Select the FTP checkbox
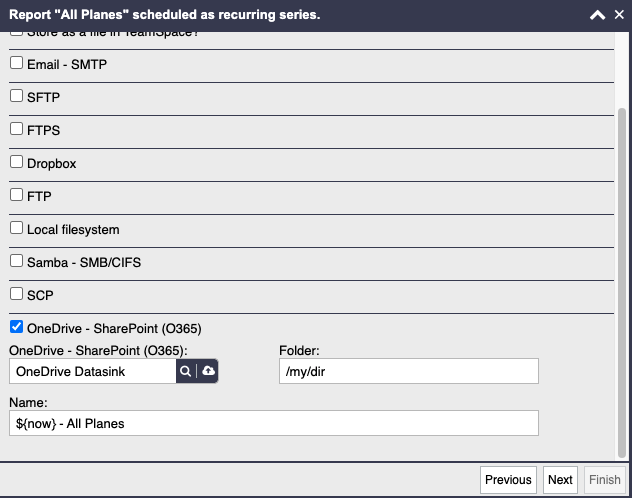The width and height of the screenshot is (632, 498). click(x=17, y=195)
